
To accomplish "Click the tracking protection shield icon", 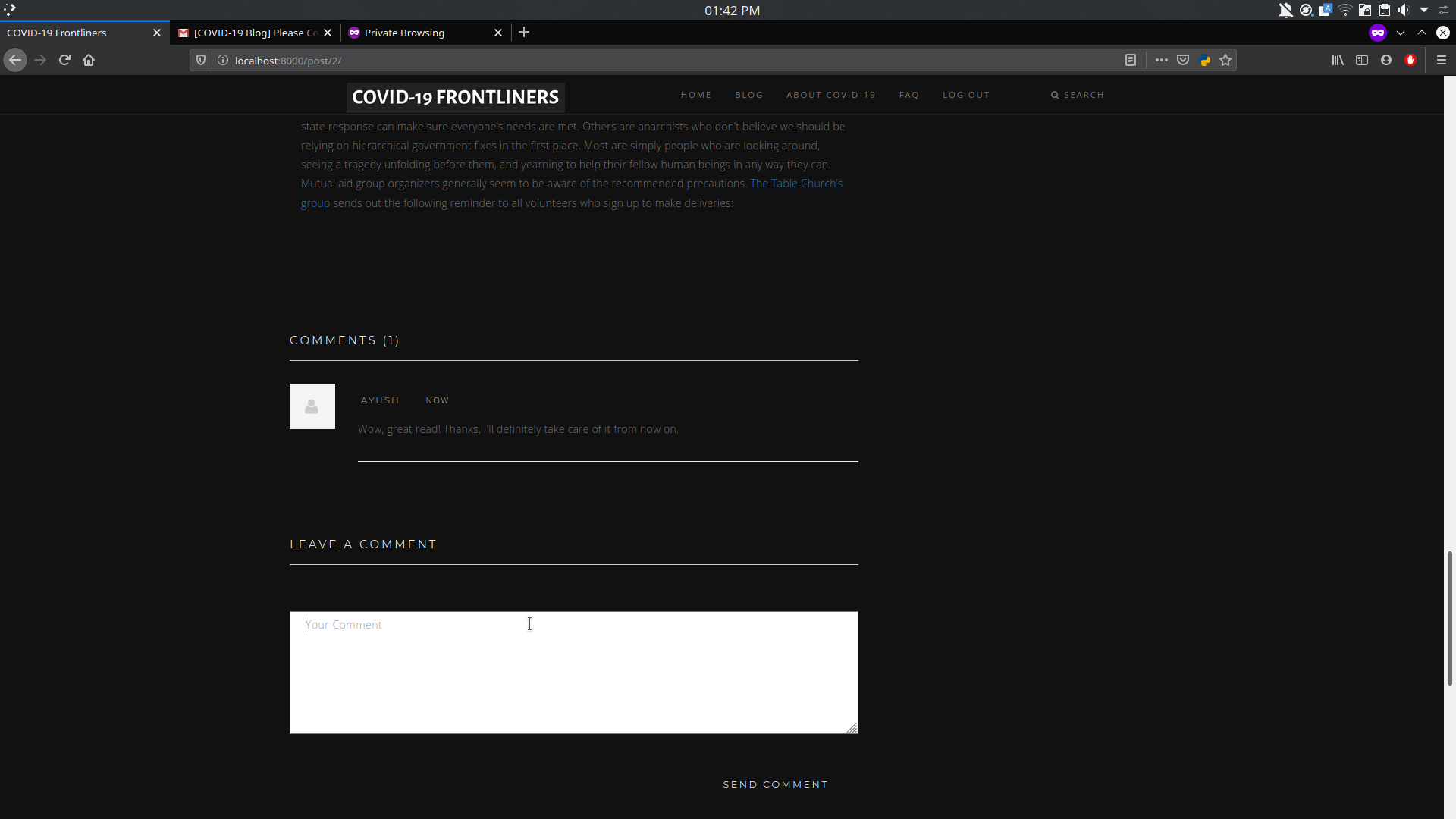I will [201, 60].
